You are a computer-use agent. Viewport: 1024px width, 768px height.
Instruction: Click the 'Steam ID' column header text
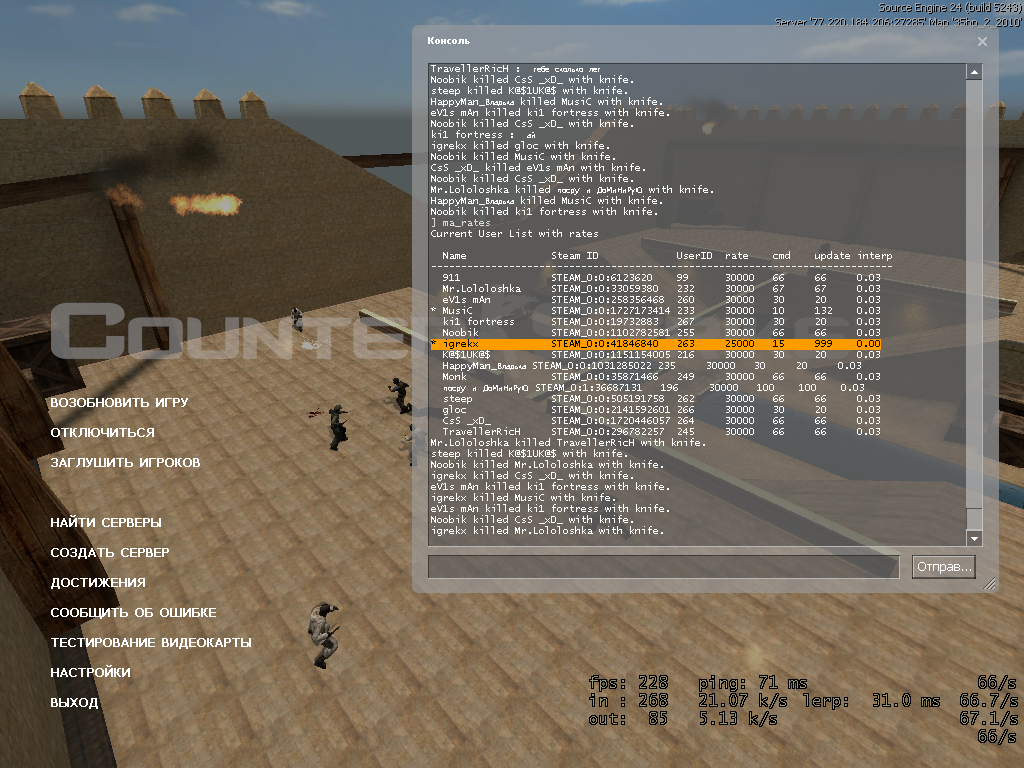pos(575,255)
